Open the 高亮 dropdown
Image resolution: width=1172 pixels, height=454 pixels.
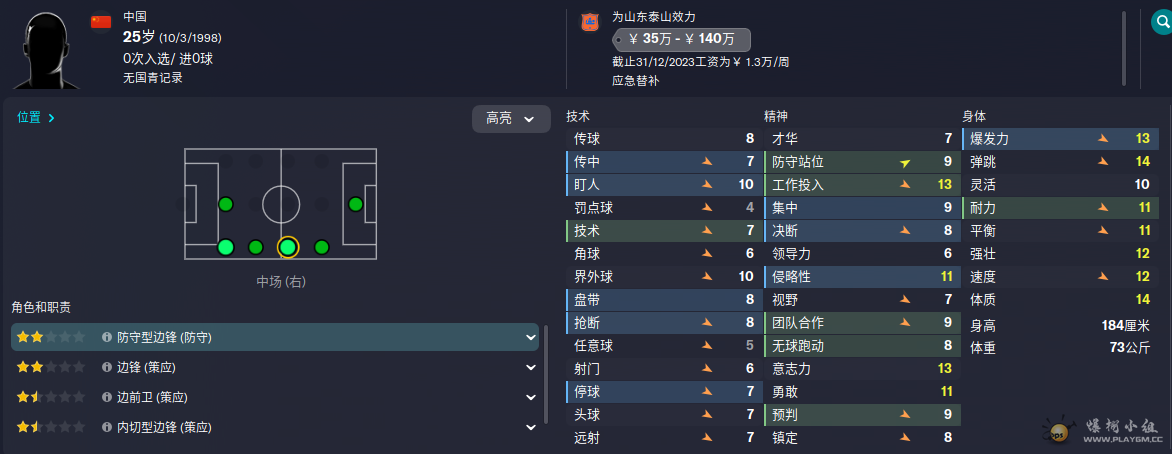pyautogui.click(x=511, y=118)
